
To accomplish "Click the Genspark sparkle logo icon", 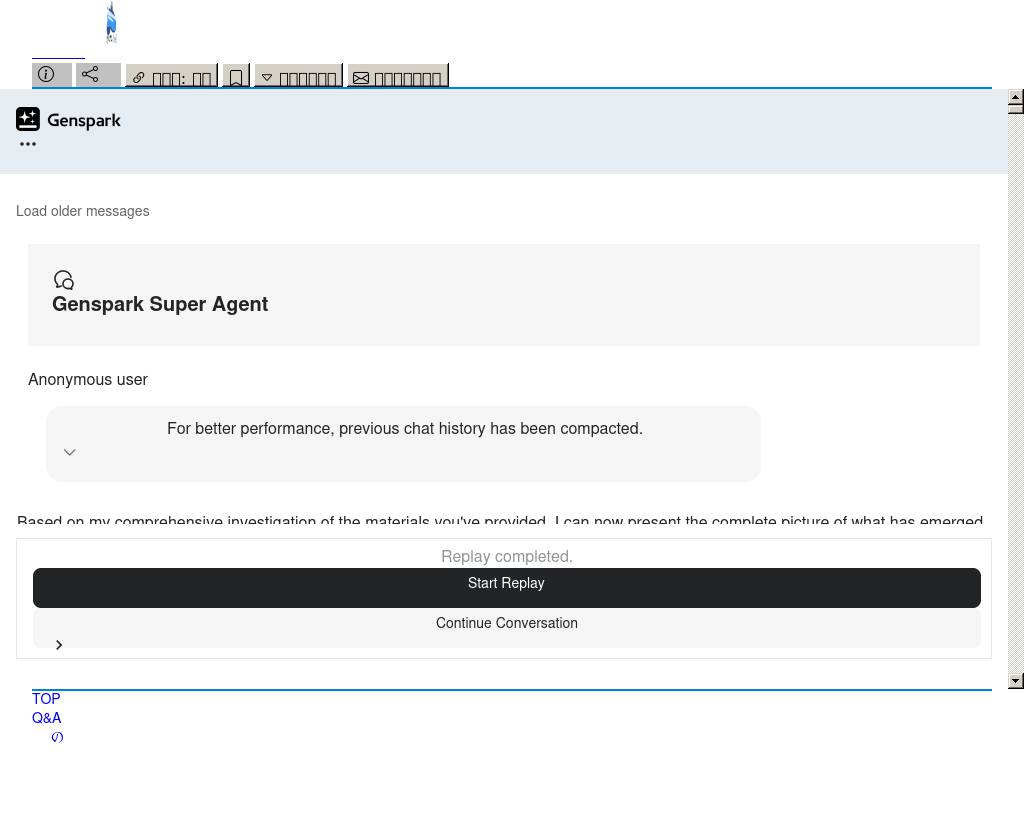I will (x=28, y=120).
